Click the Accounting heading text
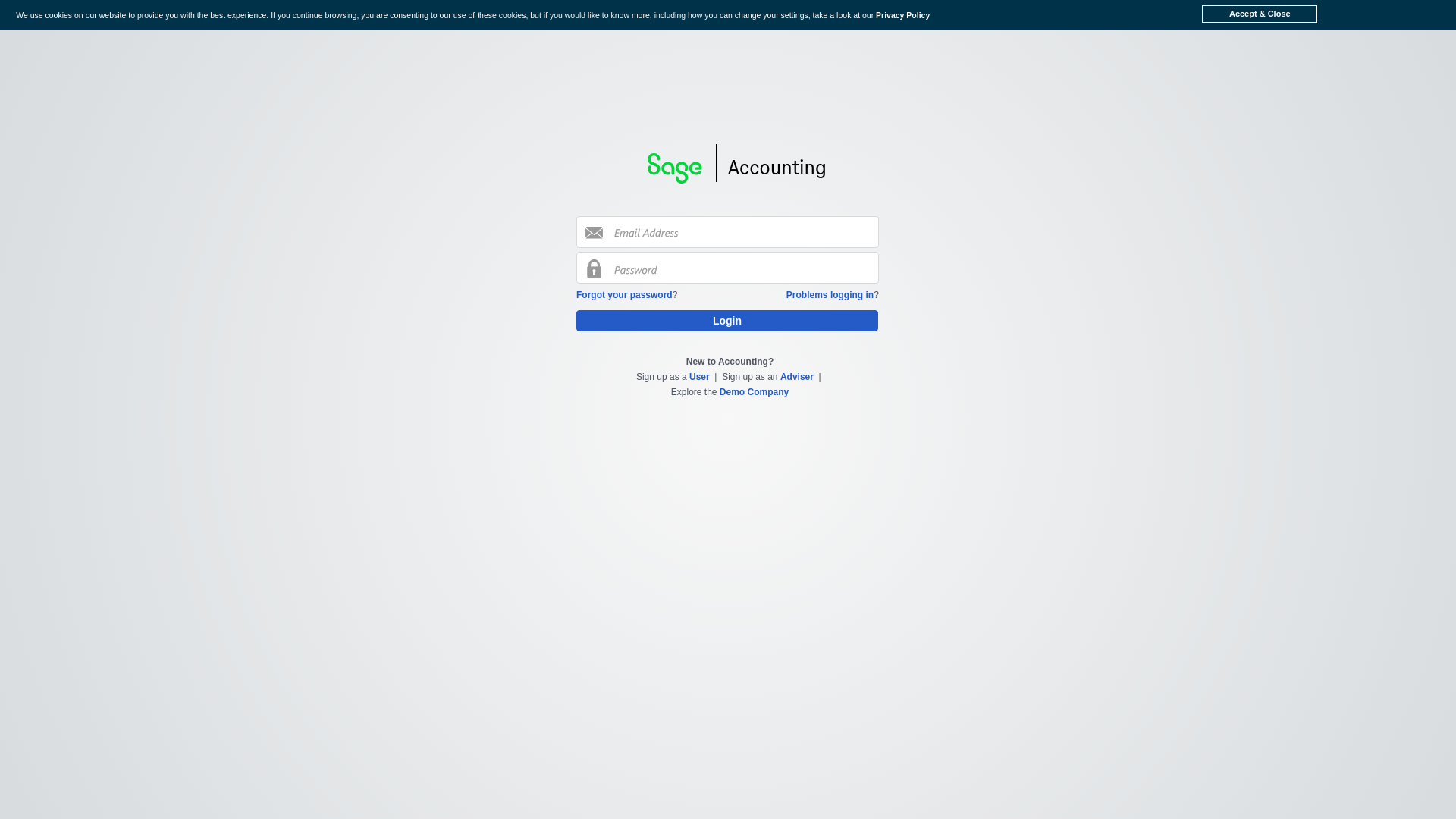Image resolution: width=1456 pixels, height=819 pixels. [x=777, y=168]
